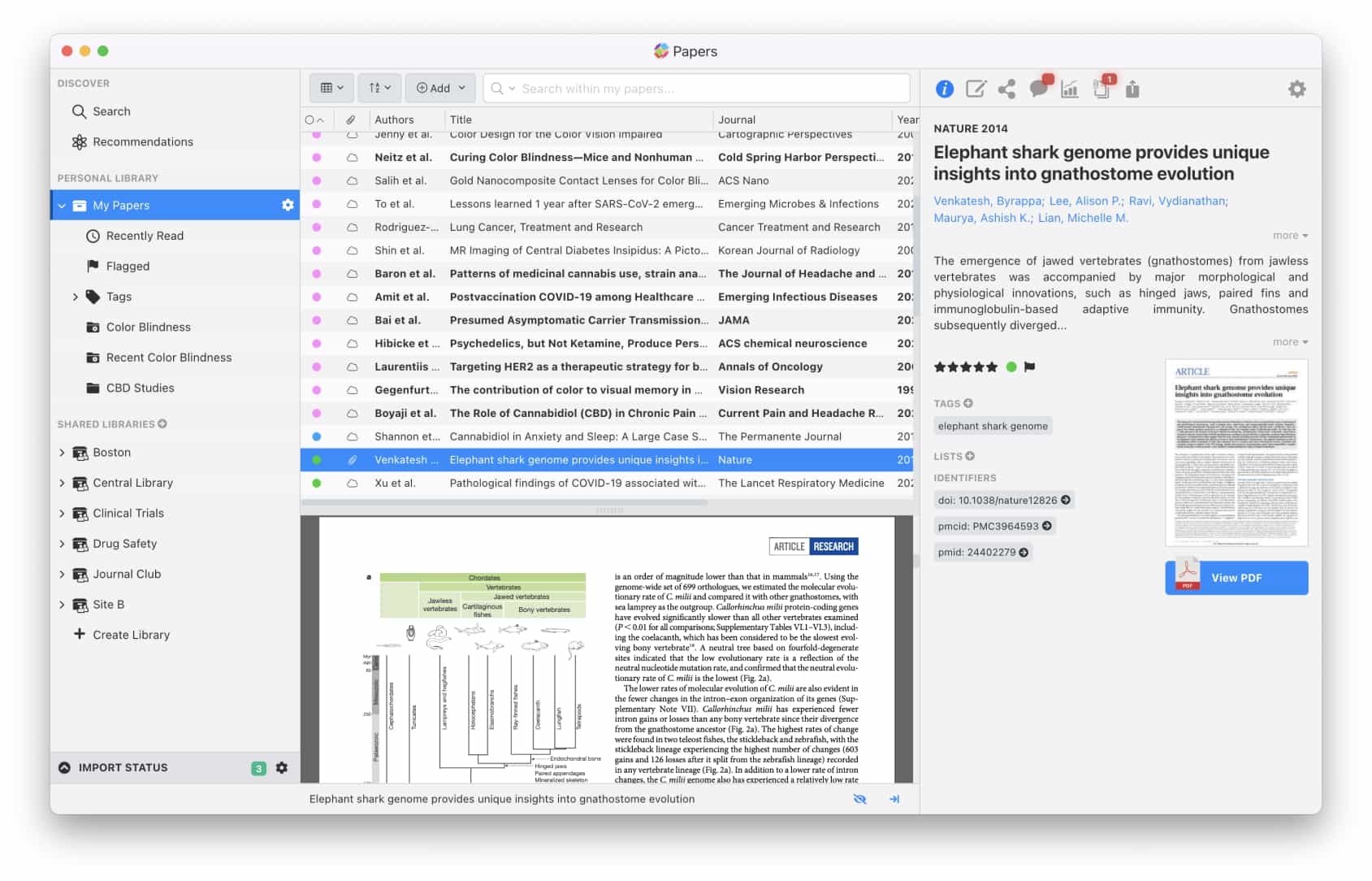Viewport: 1372px width, 881px height.
Task: Click Create Library in the sidebar
Action: coord(122,635)
